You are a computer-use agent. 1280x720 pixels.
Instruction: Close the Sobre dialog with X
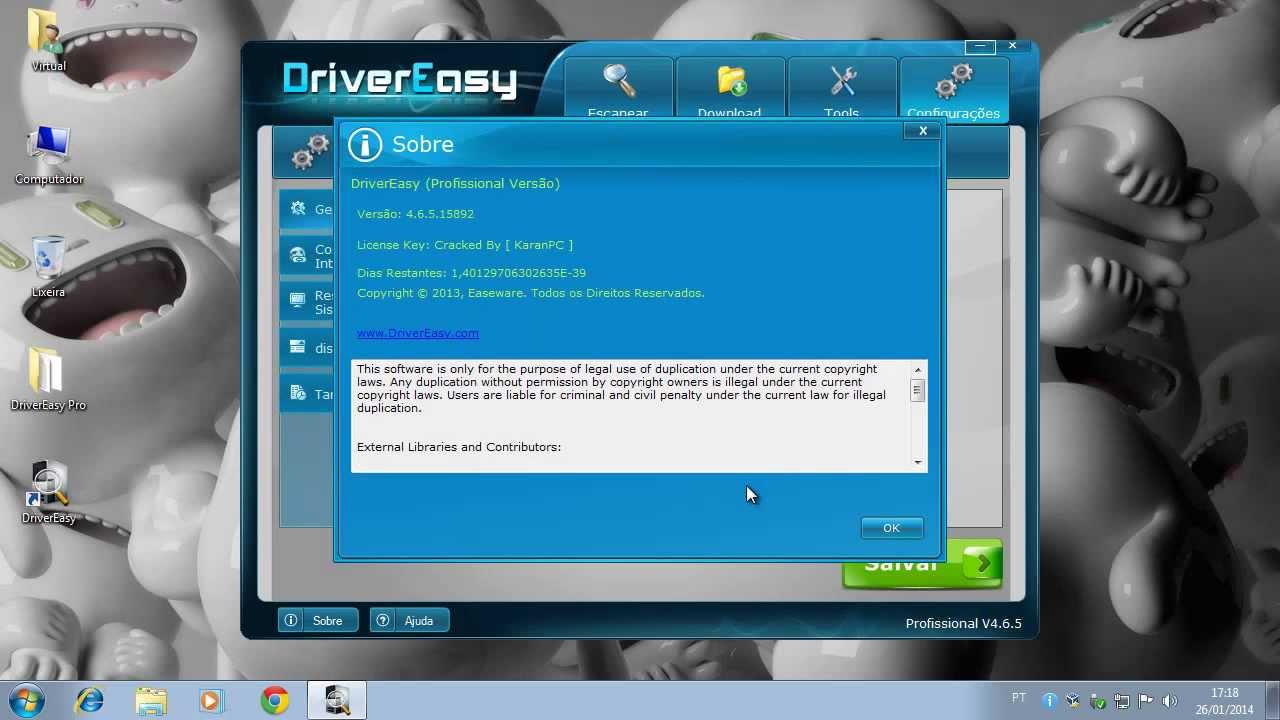[x=923, y=131]
